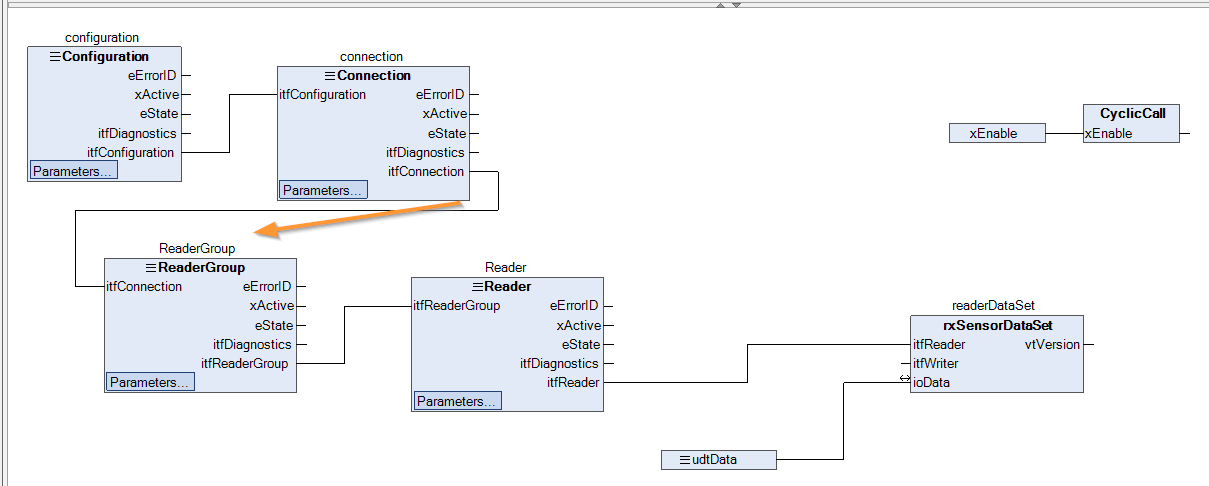Select eErrorID output on Configuration block

tap(152, 76)
